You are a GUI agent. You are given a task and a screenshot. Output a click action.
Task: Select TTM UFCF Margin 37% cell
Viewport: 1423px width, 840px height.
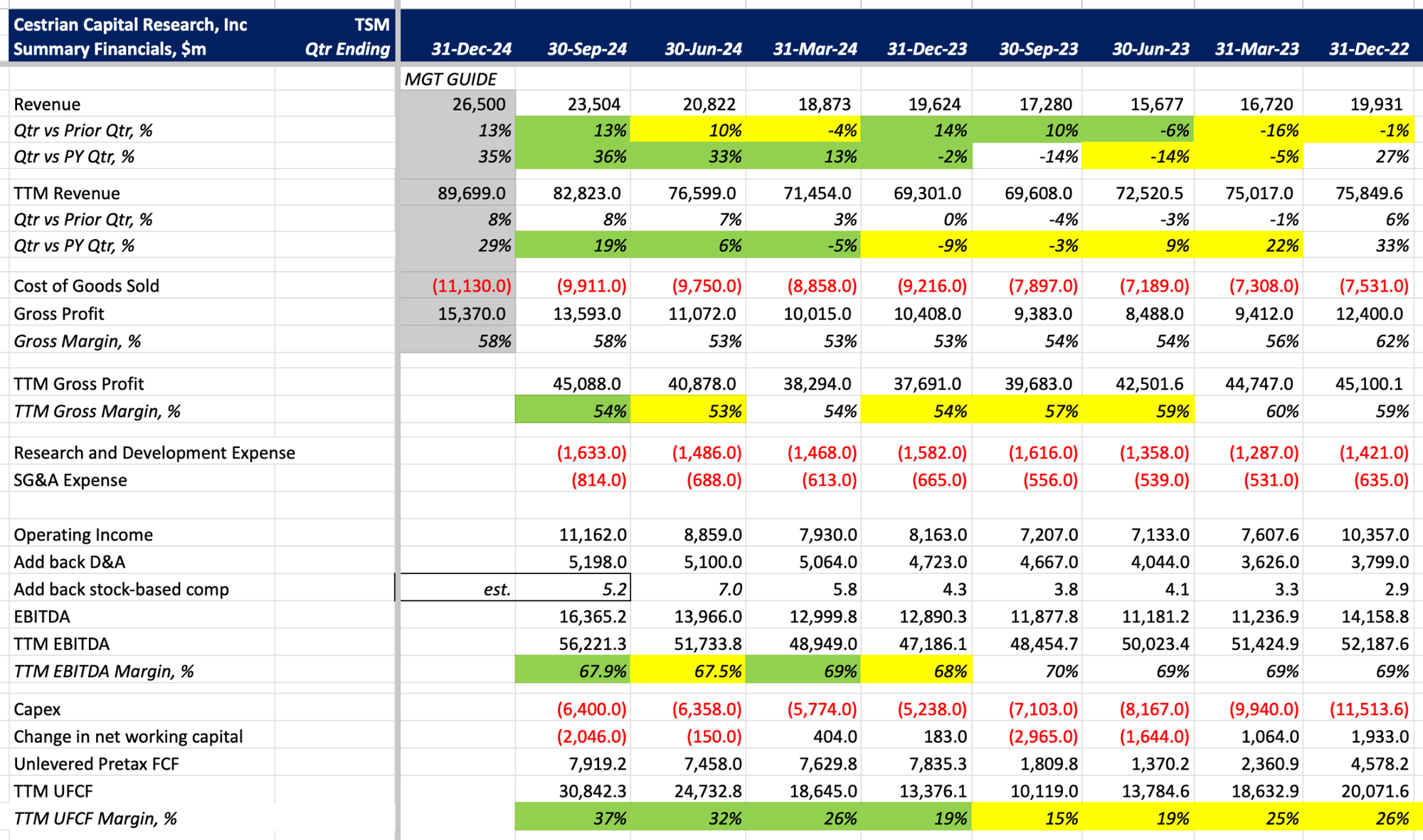coord(609,818)
